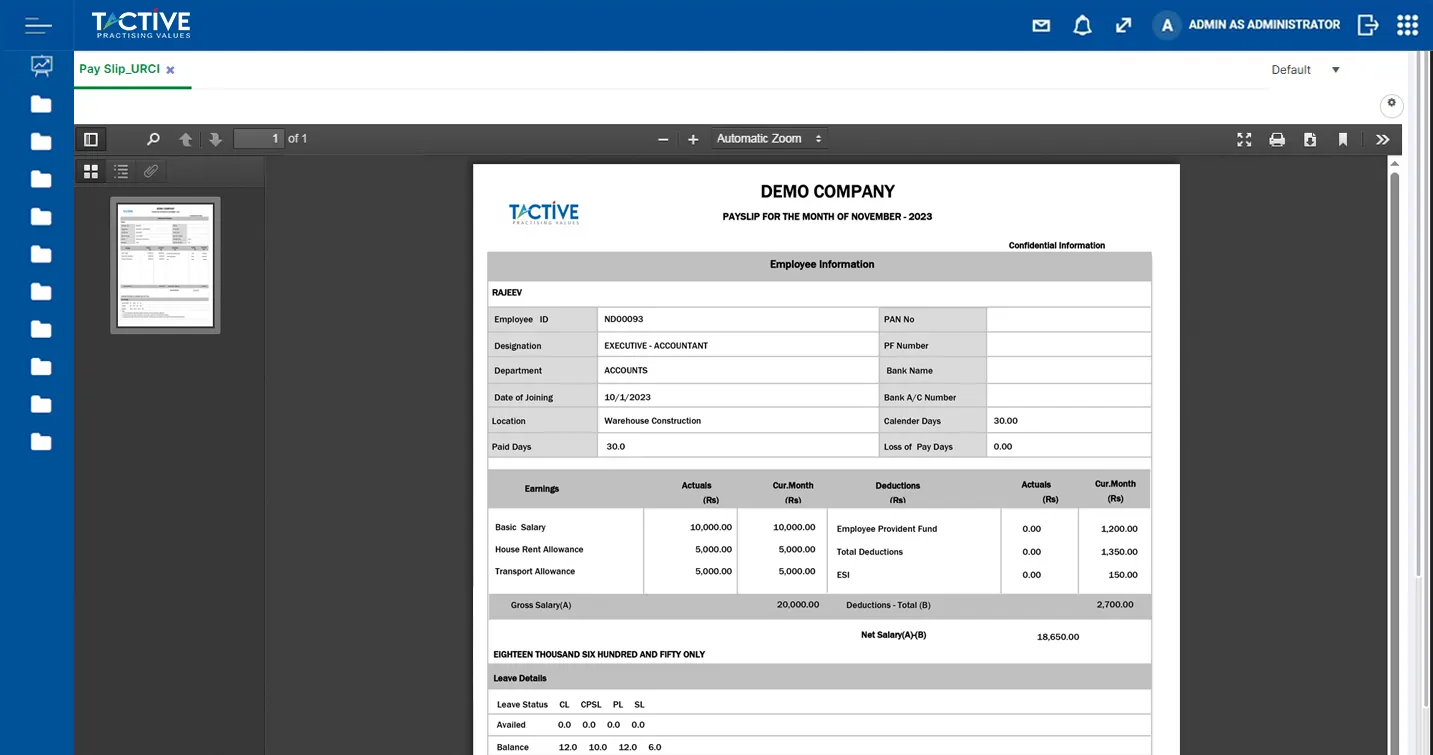
Task: Click the current bookmark icon in PDF toolbar
Action: point(1343,139)
